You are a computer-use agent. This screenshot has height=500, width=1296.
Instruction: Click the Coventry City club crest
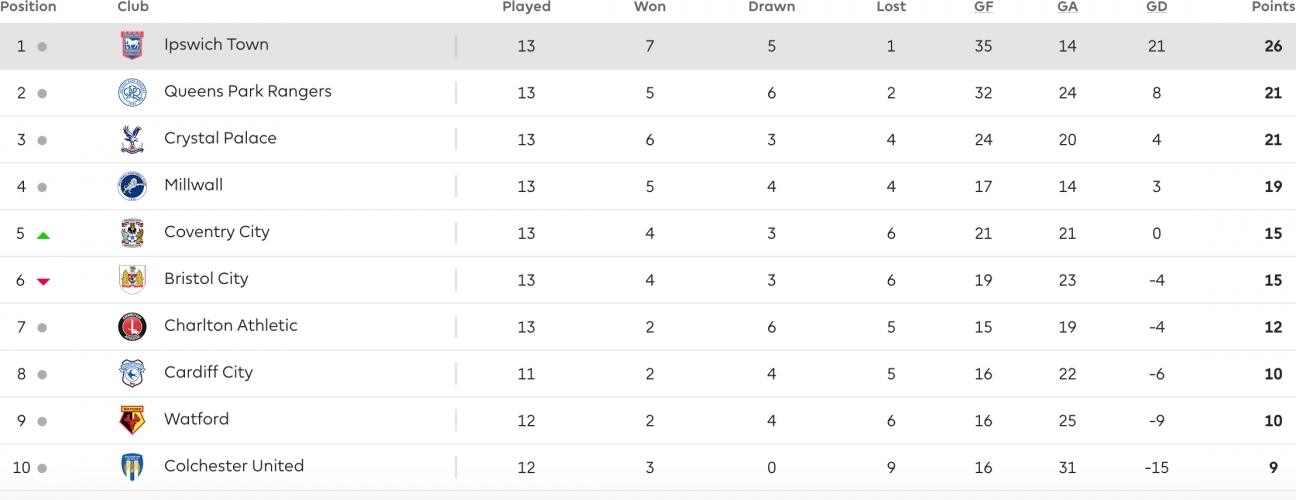pos(132,233)
